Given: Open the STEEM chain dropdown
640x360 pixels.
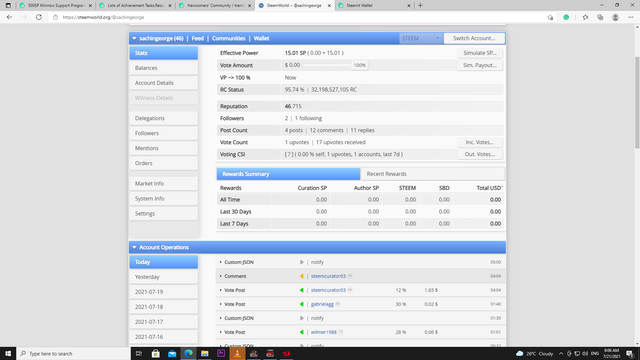Looking at the screenshot, I should point(421,38).
